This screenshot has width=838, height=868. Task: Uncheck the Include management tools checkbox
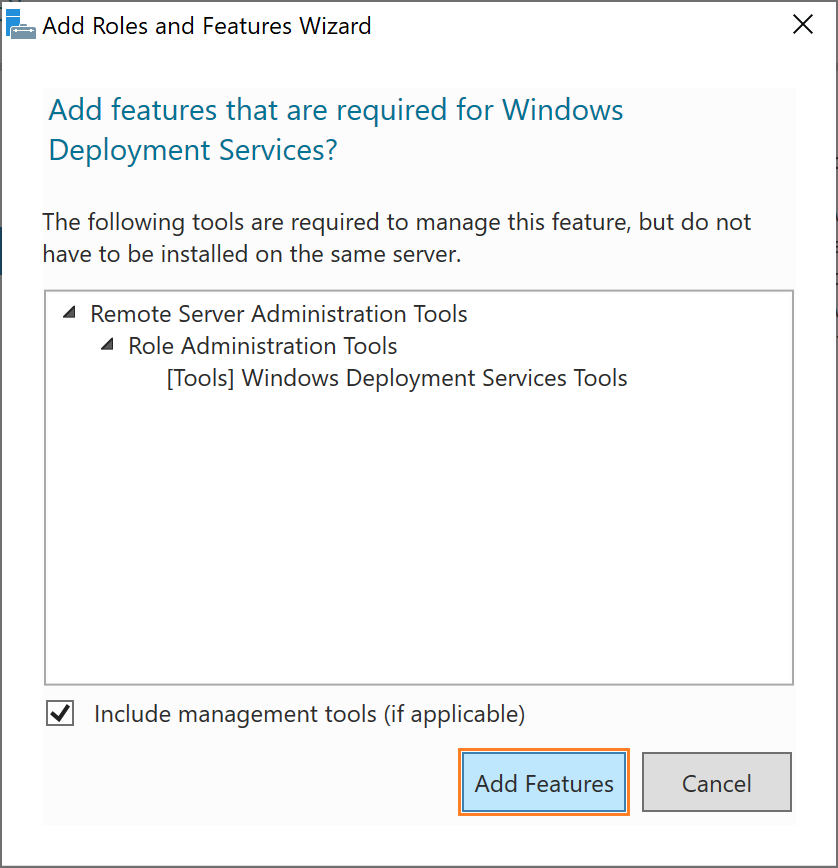point(60,712)
